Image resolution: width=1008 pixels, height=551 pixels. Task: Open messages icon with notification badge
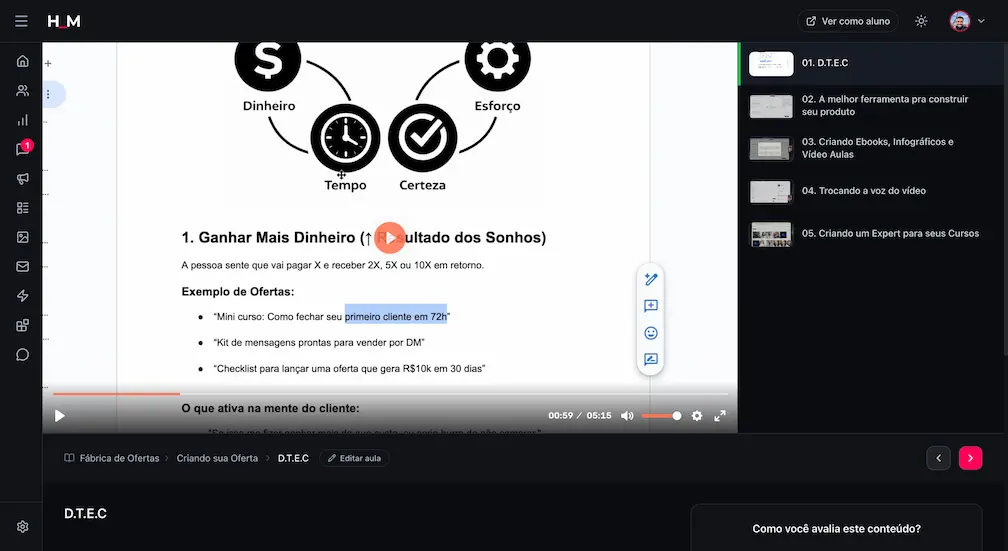(x=22, y=149)
